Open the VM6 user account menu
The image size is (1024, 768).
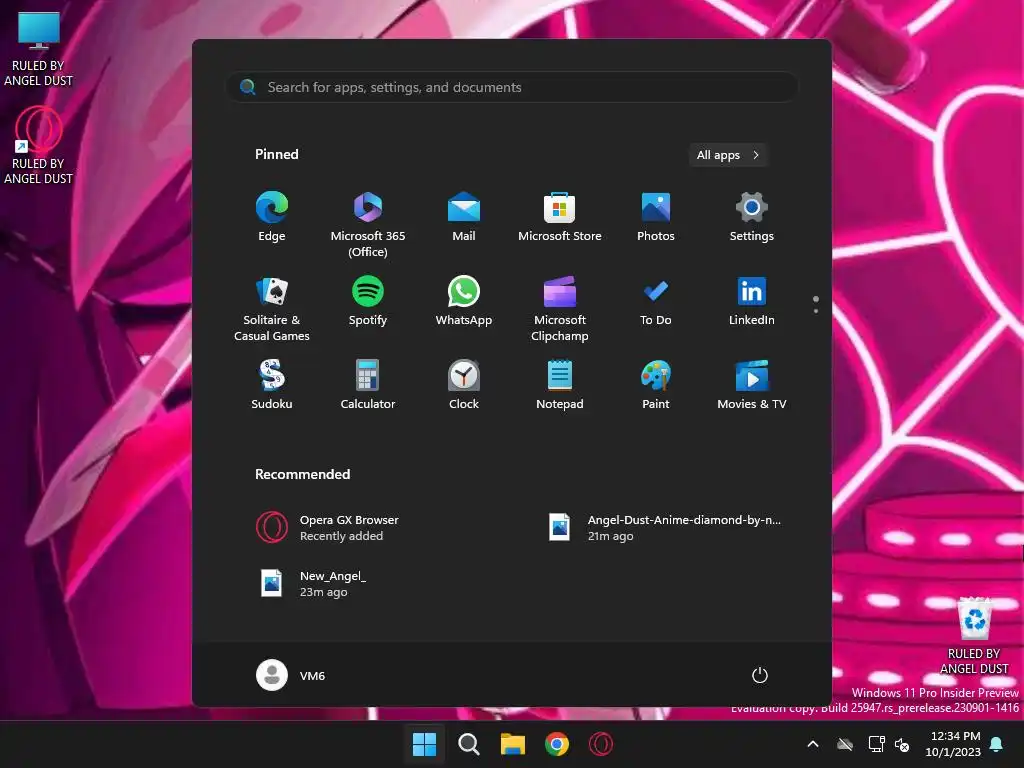291,675
